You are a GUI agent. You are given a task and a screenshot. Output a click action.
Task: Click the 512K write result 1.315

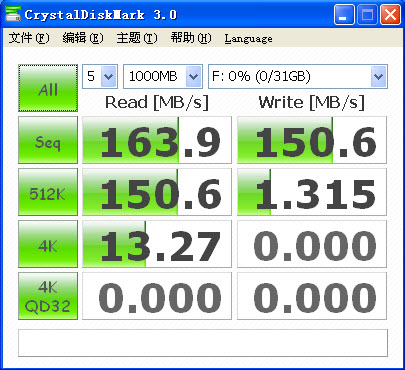[x=312, y=192]
